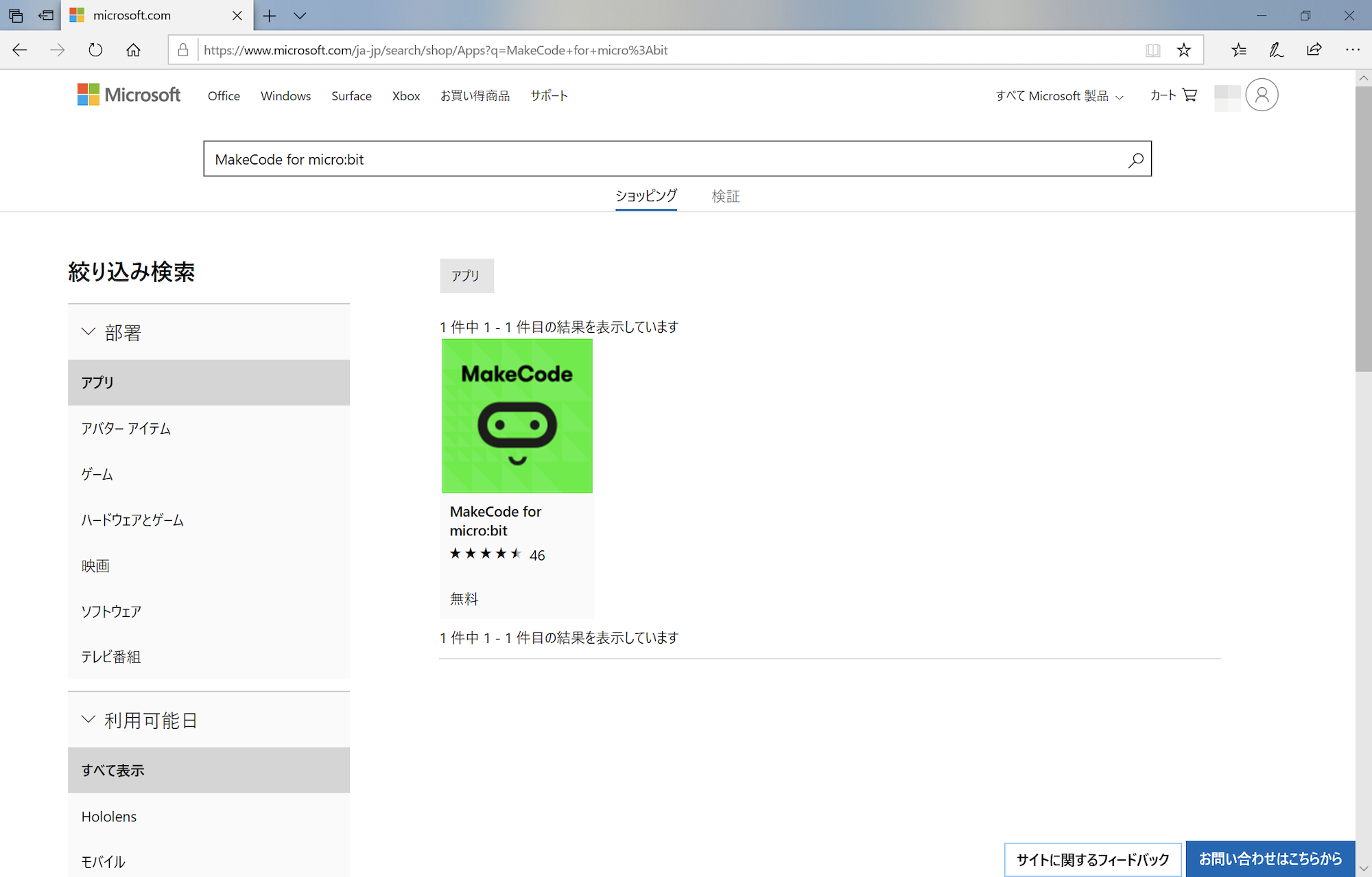Viewport: 1372px width, 877px height.
Task: Add notes with the pen icon
Action: point(1276,50)
